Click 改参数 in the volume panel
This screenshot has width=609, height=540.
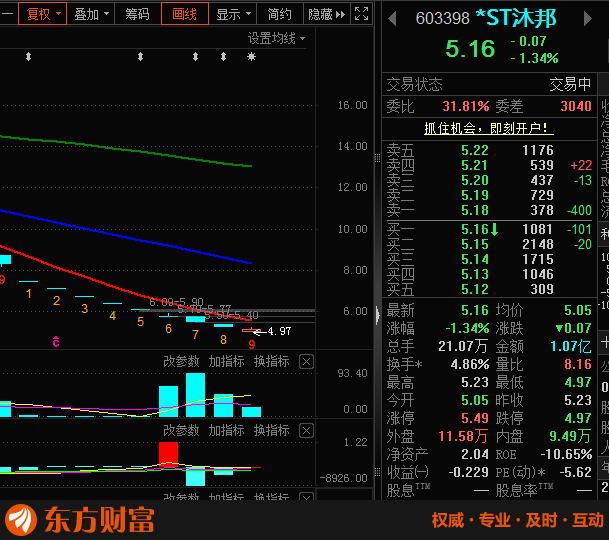pos(181,361)
